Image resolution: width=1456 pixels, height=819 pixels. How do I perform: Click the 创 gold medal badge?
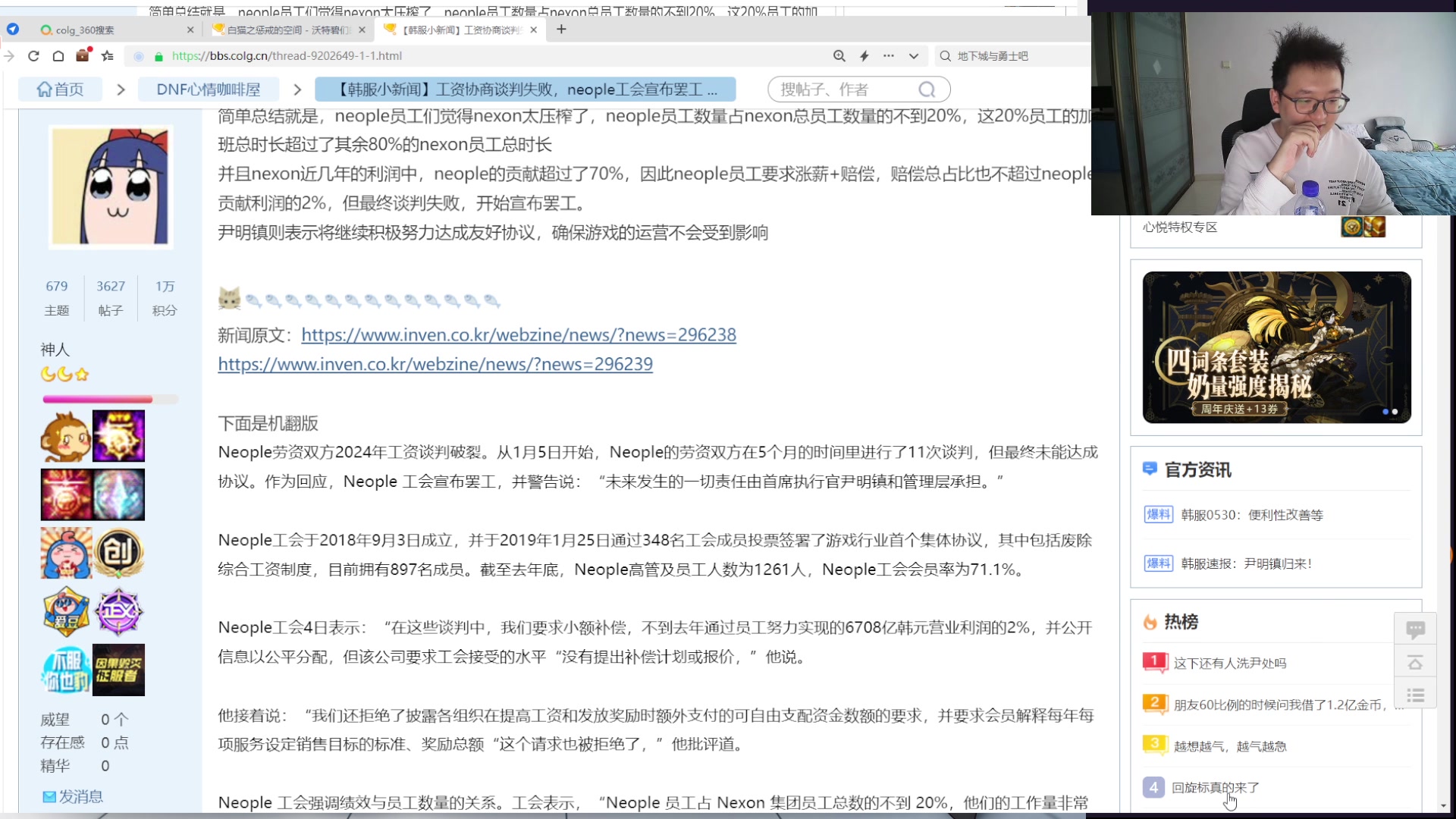pyautogui.click(x=118, y=553)
